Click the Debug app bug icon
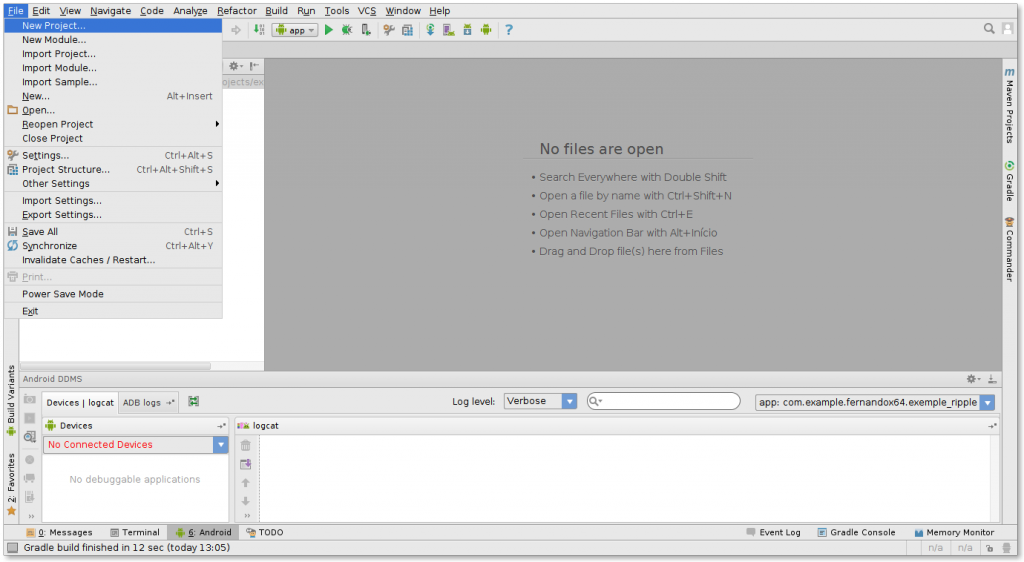 click(346, 30)
